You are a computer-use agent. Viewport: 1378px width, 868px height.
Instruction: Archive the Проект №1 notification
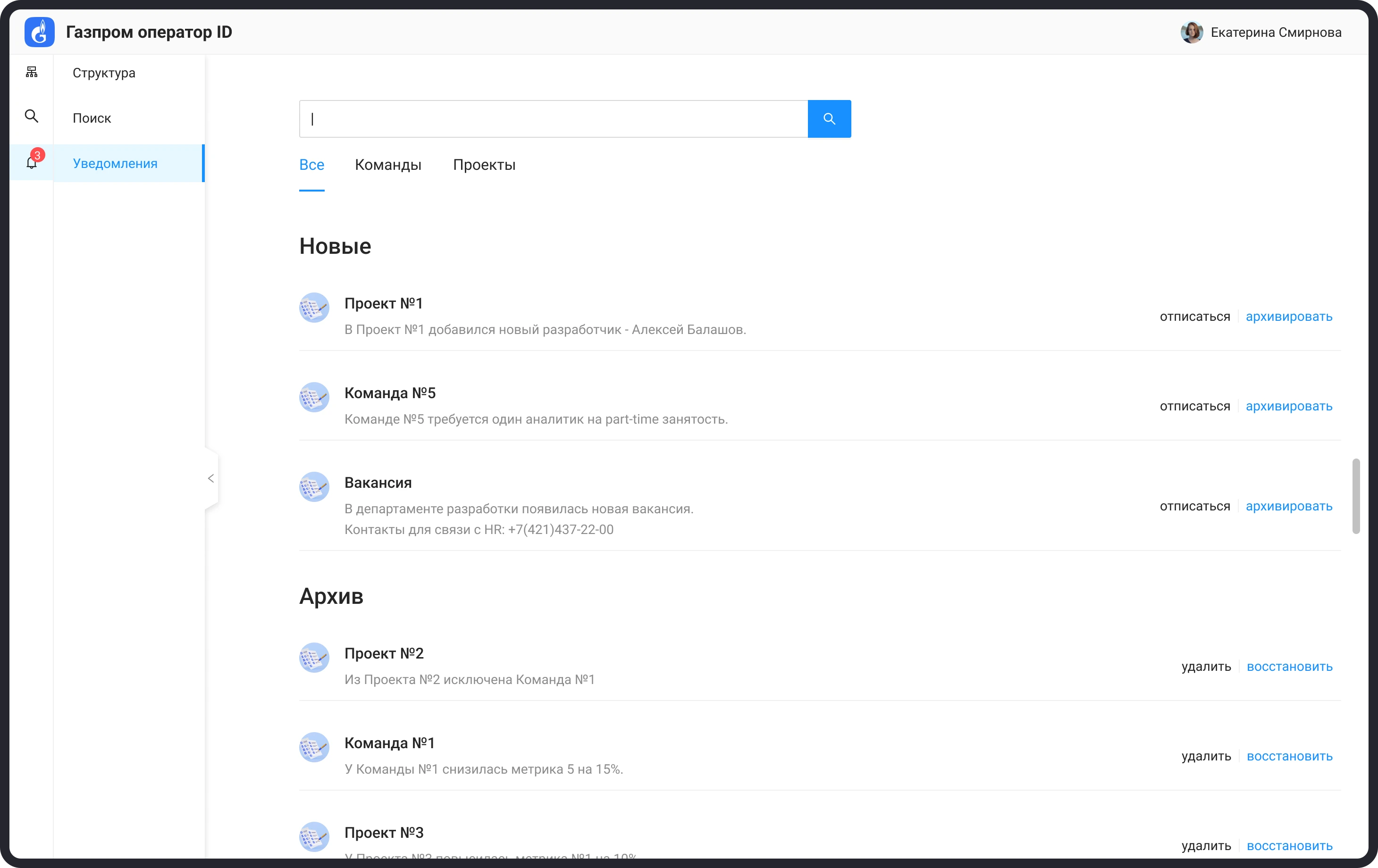click(1289, 317)
